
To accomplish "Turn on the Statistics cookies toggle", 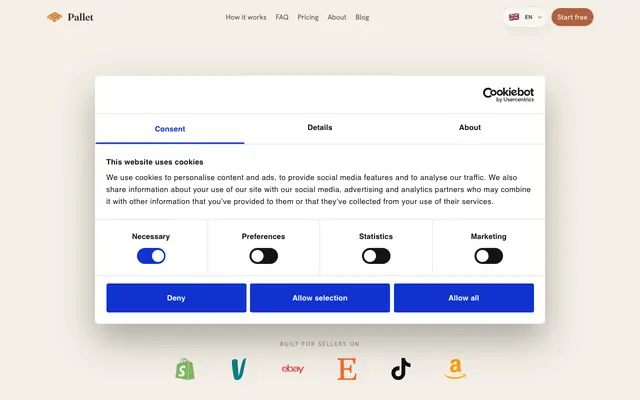I will 376,256.
